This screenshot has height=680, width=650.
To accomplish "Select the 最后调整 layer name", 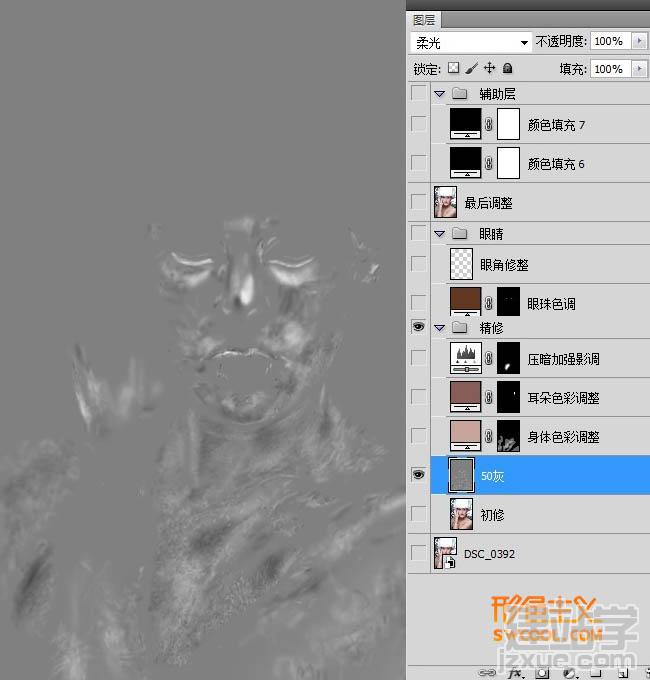I will [x=488, y=203].
